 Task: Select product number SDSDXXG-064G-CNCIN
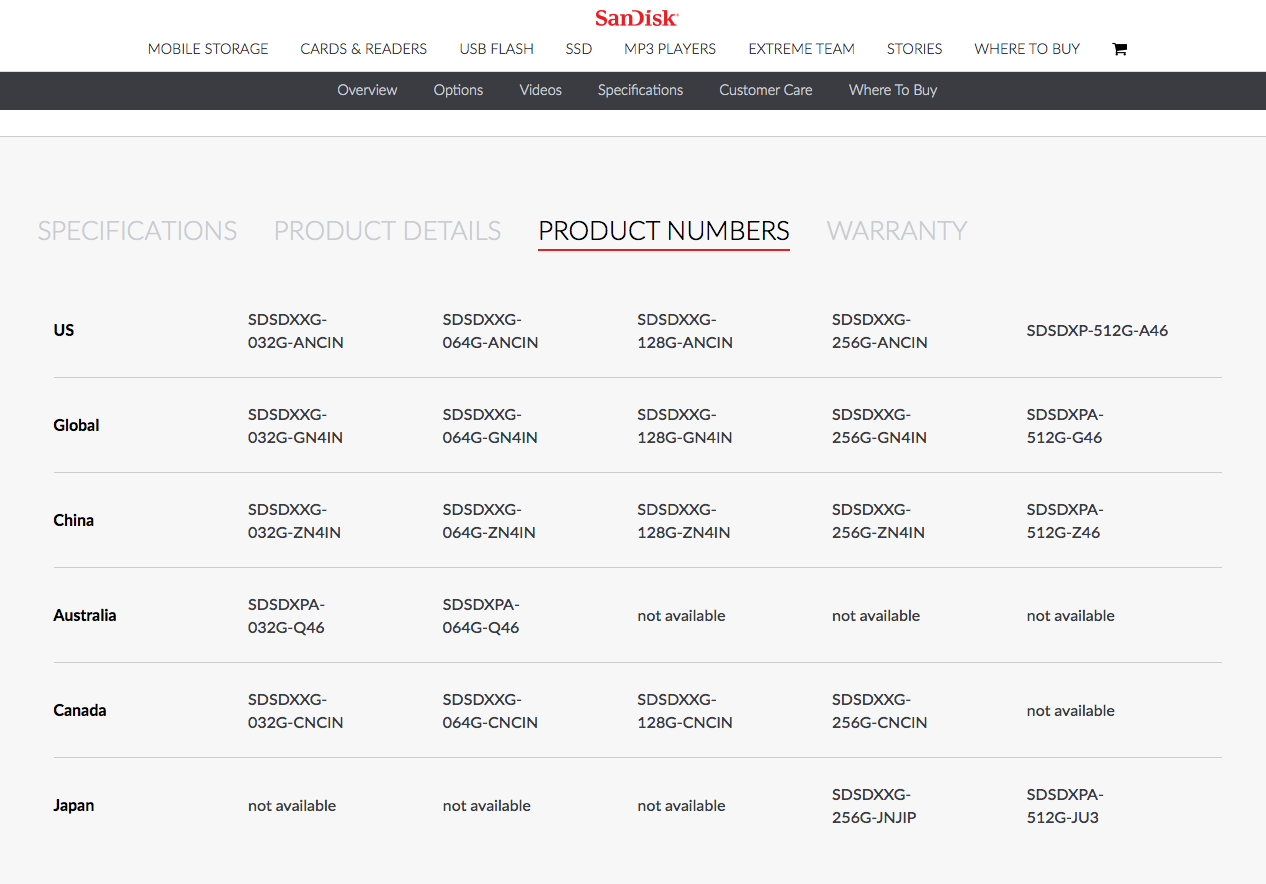[x=491, y=711]
